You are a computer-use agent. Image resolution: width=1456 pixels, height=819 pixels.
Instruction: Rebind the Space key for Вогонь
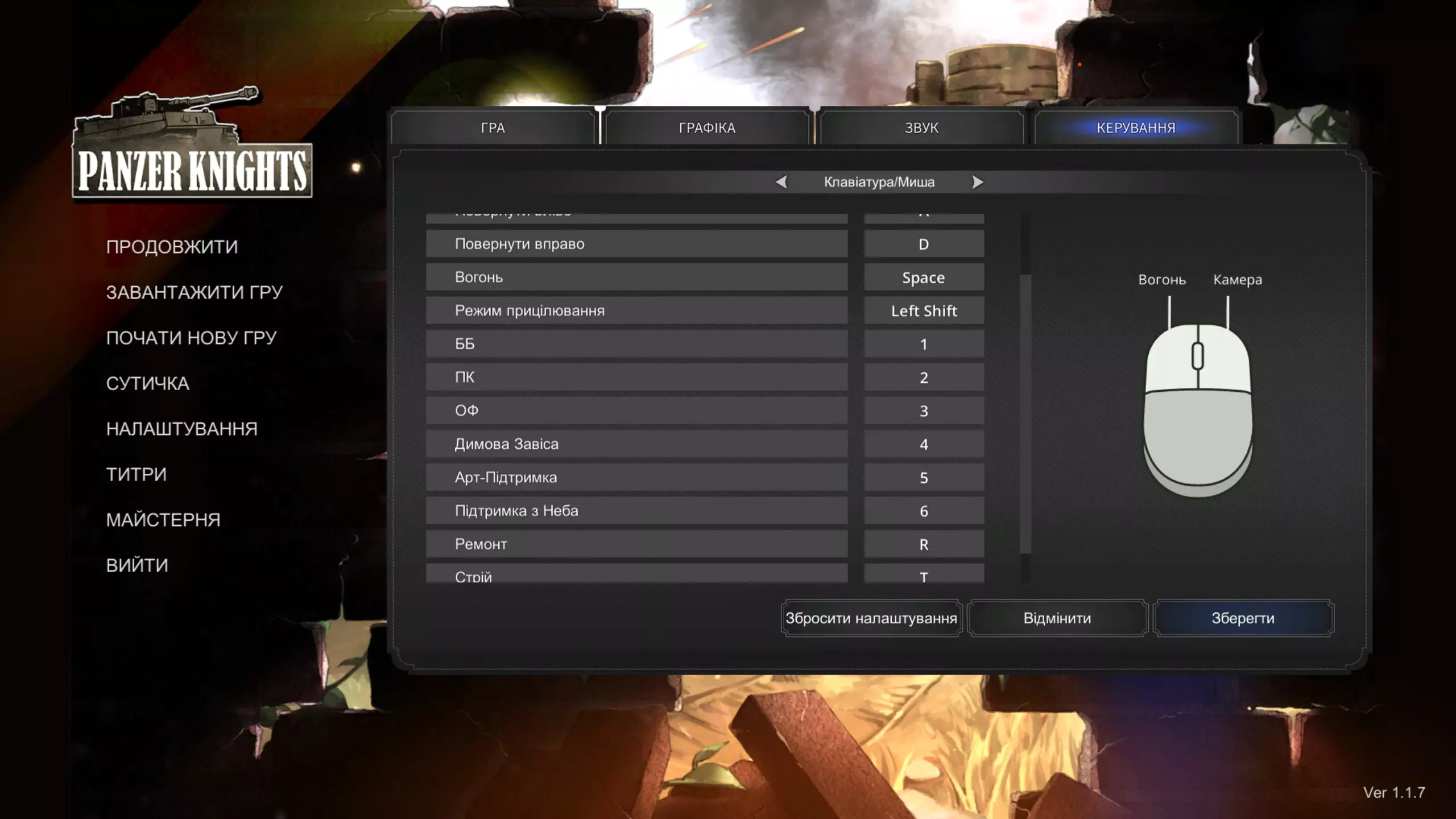pyautogui.click(x=924, y=278)
